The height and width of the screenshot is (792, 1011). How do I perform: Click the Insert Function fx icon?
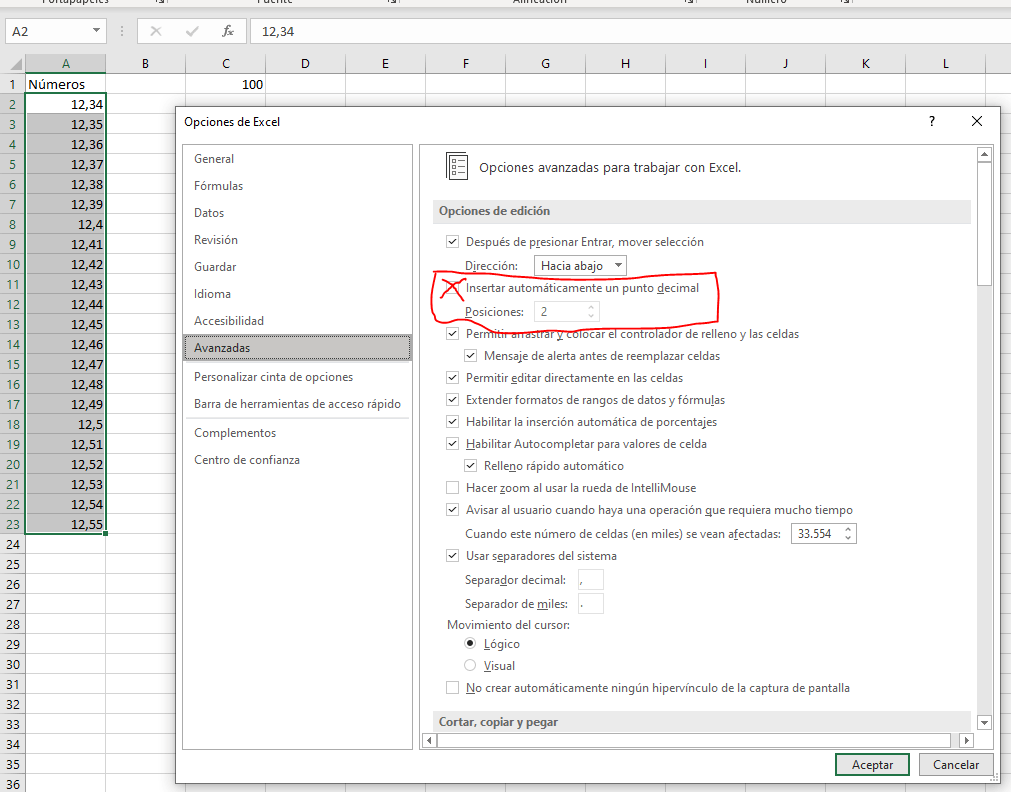228,32
